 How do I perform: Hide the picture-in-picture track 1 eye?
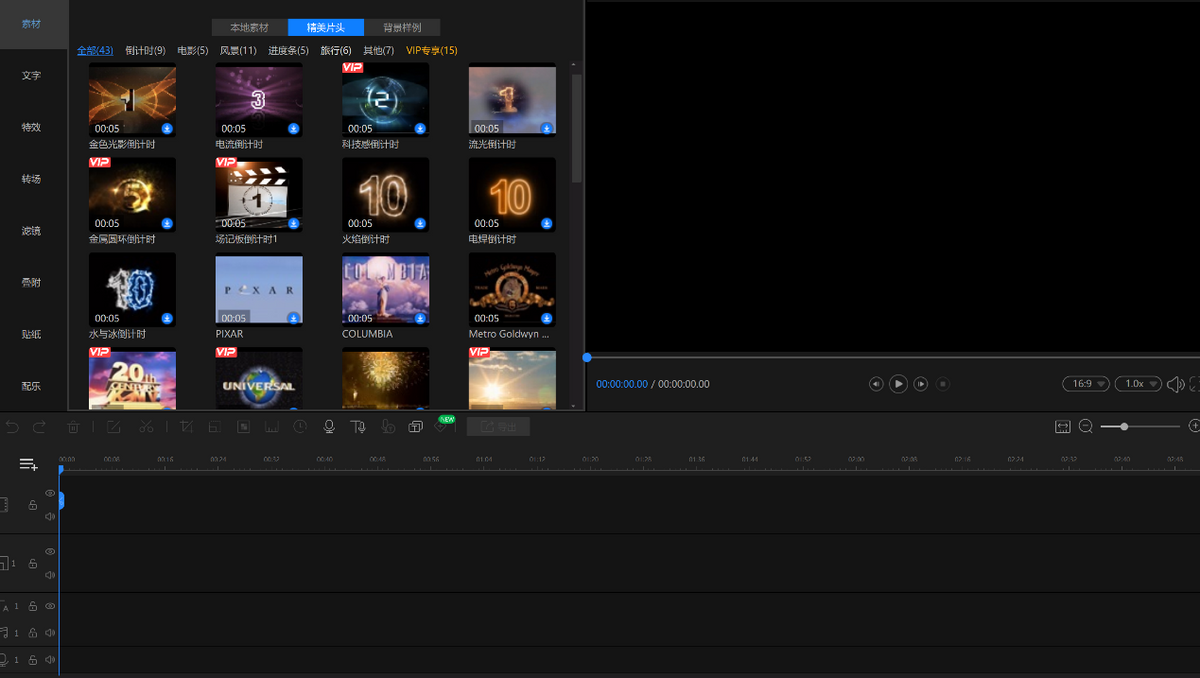50,552
